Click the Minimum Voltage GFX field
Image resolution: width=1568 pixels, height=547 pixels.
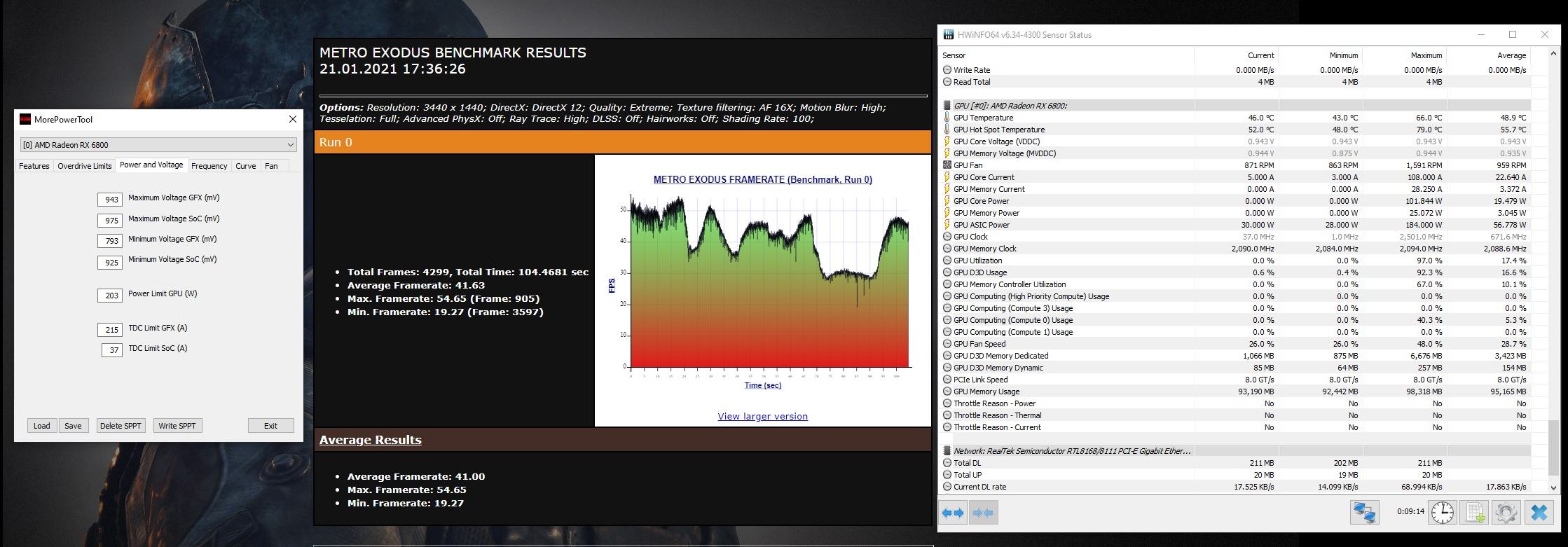pos(110,241)
